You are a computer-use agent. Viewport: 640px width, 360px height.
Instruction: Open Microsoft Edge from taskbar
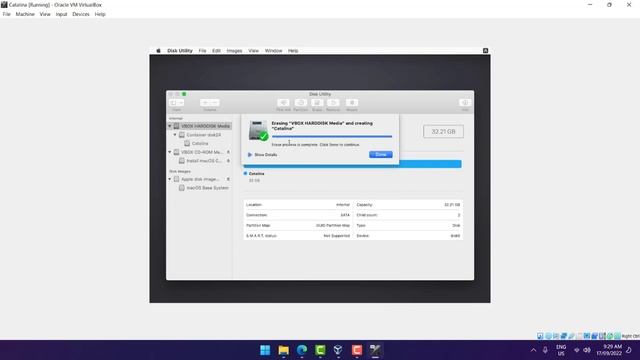click(x=302, y=350)
